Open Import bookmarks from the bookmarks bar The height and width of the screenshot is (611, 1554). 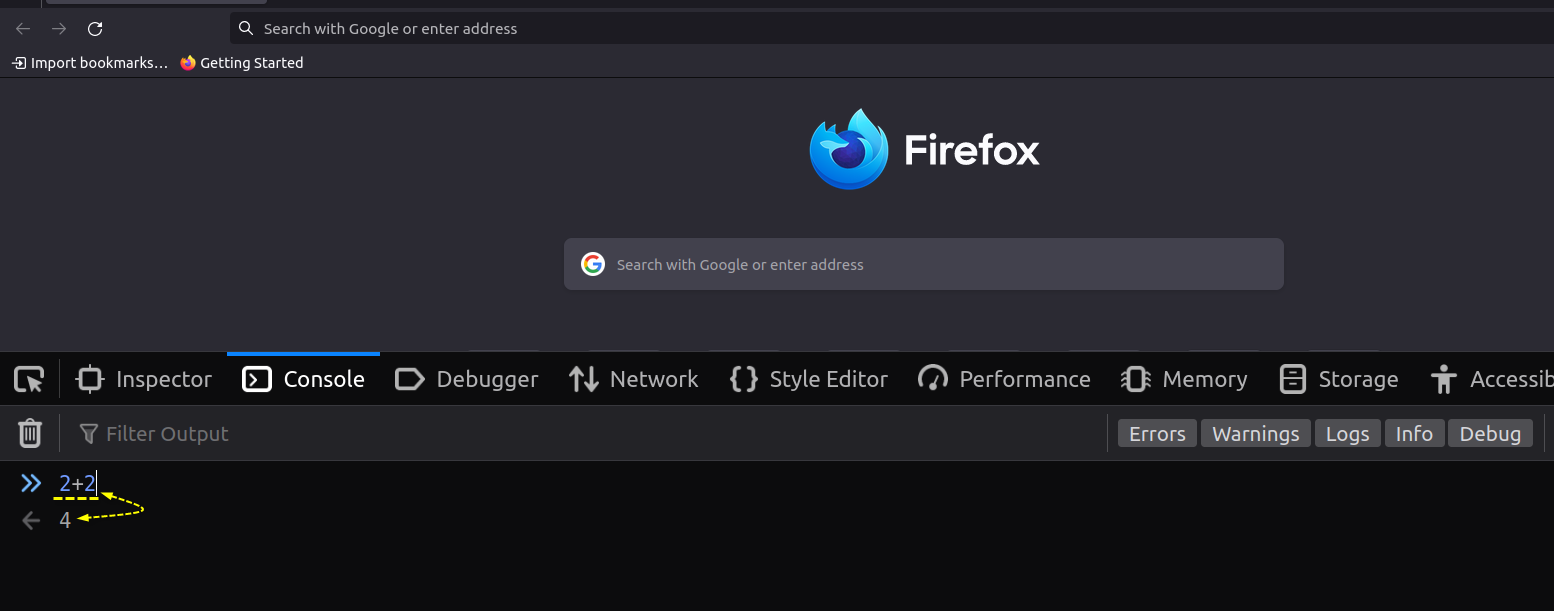90,63
